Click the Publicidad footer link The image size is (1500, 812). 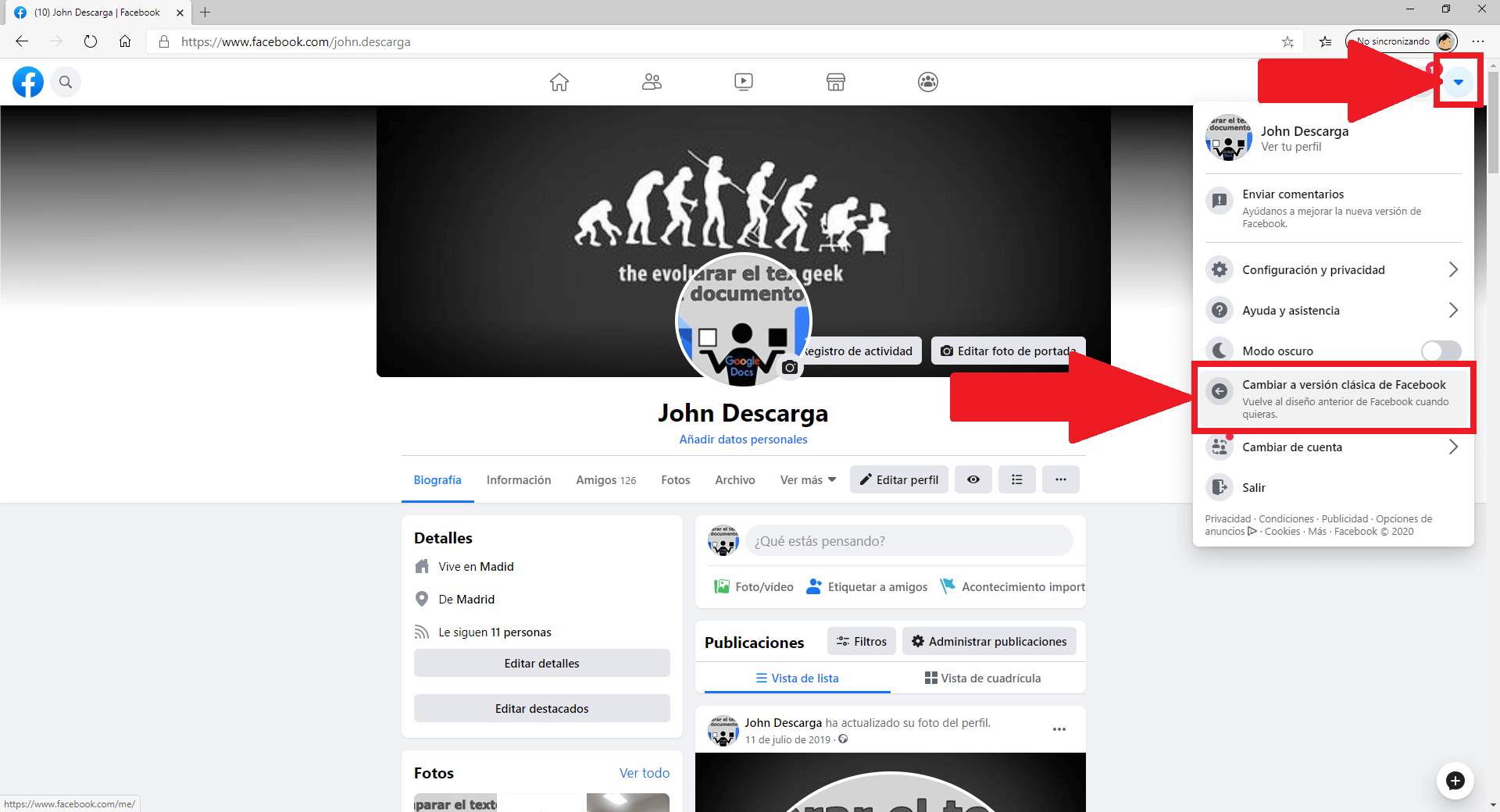[x=1345, y=519]
